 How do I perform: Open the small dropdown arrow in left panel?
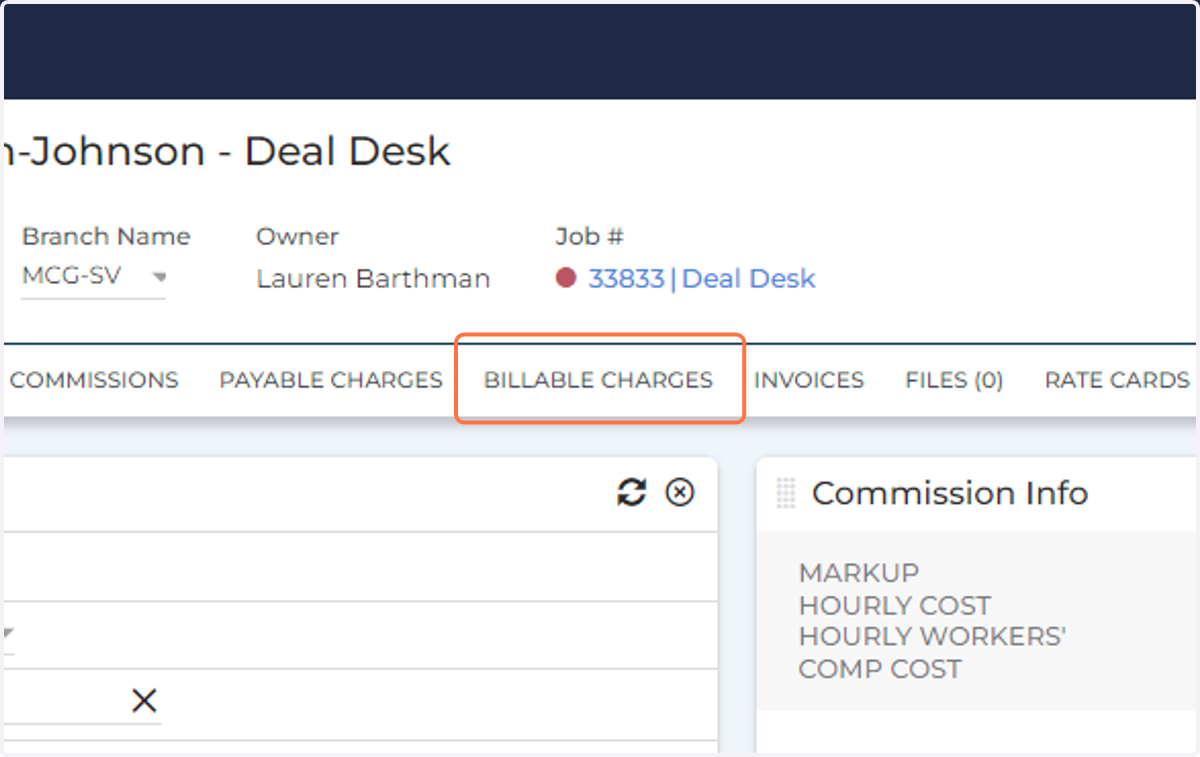click(9, 634)
